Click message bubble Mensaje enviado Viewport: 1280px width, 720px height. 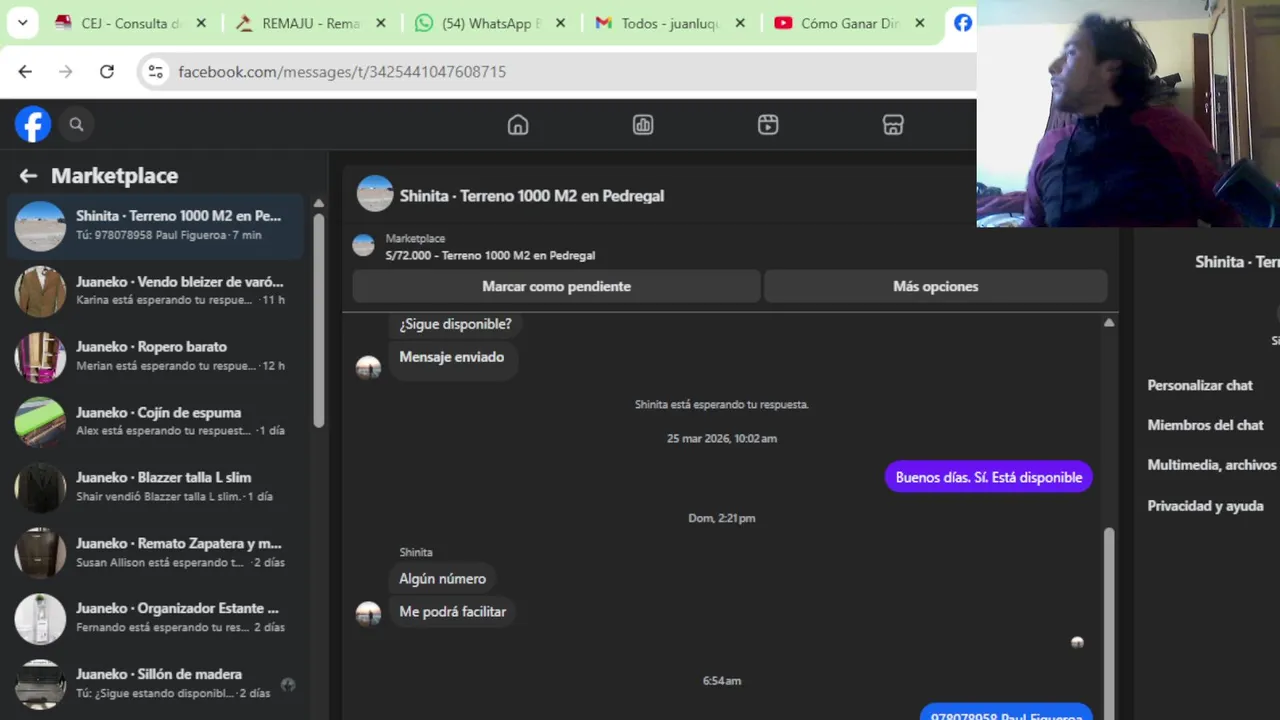[451, 357]
